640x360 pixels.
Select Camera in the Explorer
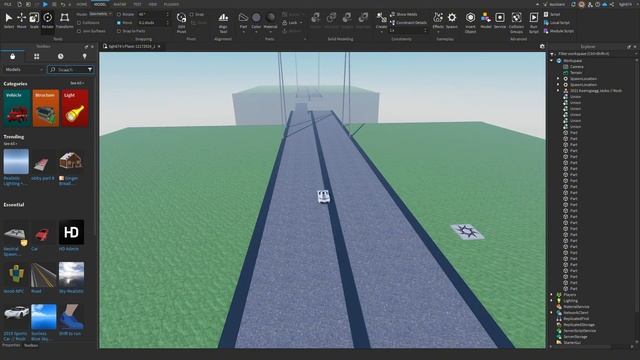576,67
